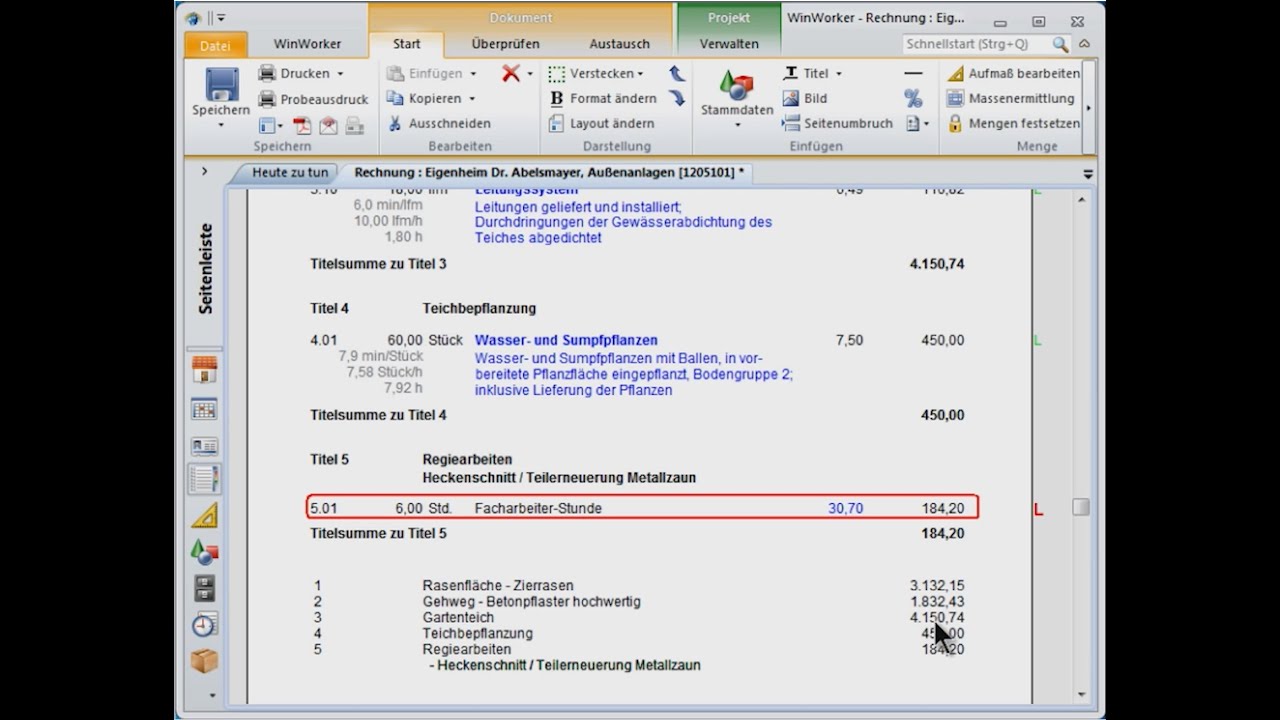Click Massenermittlung in the ribbon

[1010, 98]
